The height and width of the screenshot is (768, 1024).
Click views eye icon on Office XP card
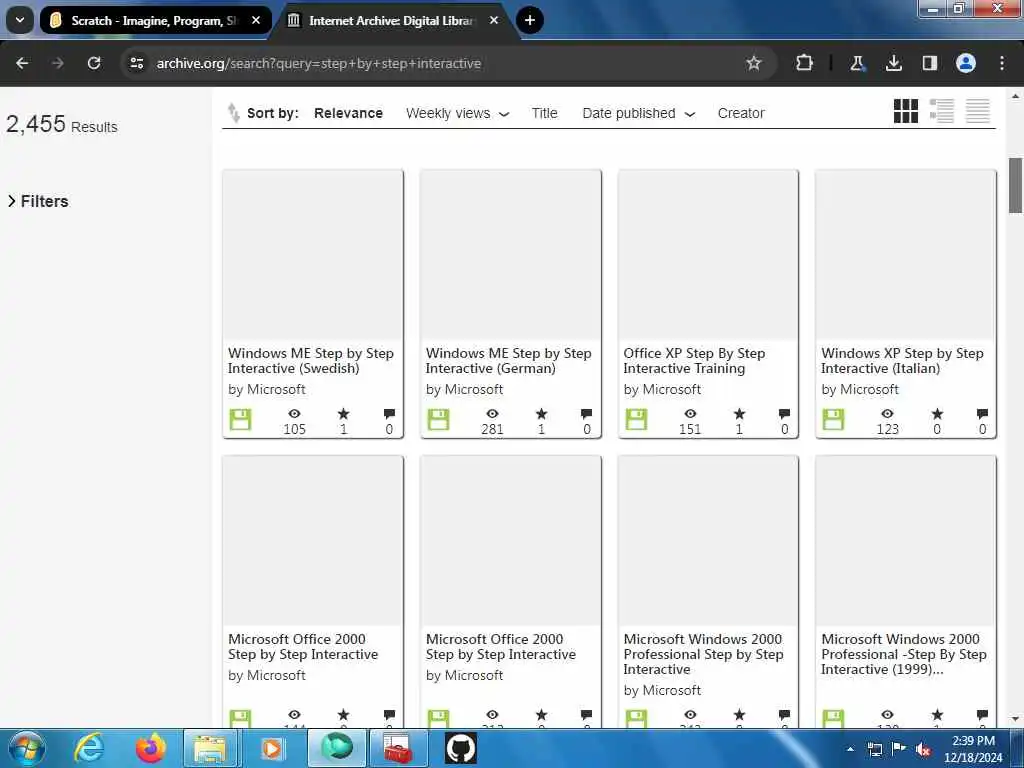[x=690, y=413]
